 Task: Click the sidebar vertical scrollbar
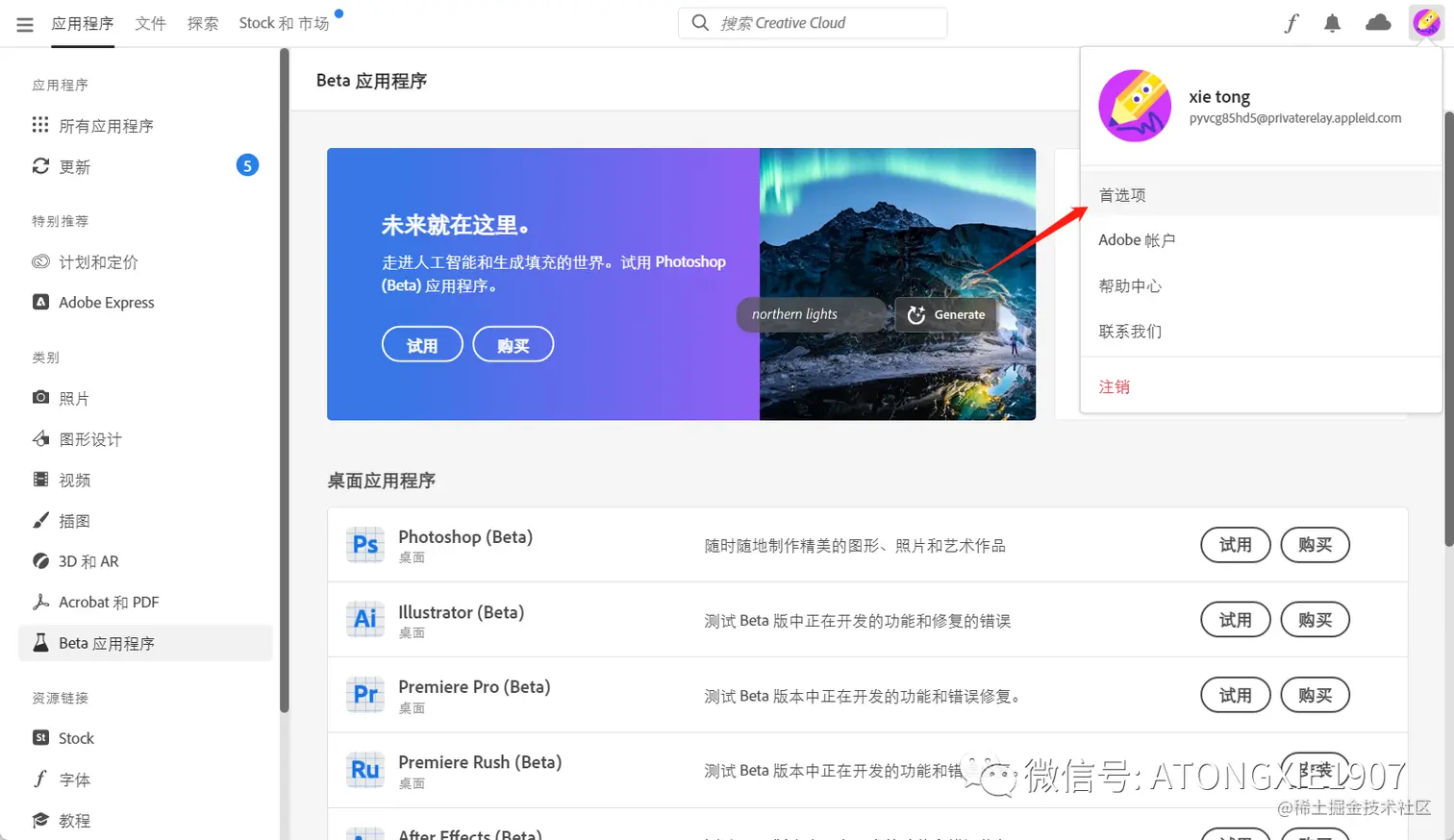click(x=285, y=381)
